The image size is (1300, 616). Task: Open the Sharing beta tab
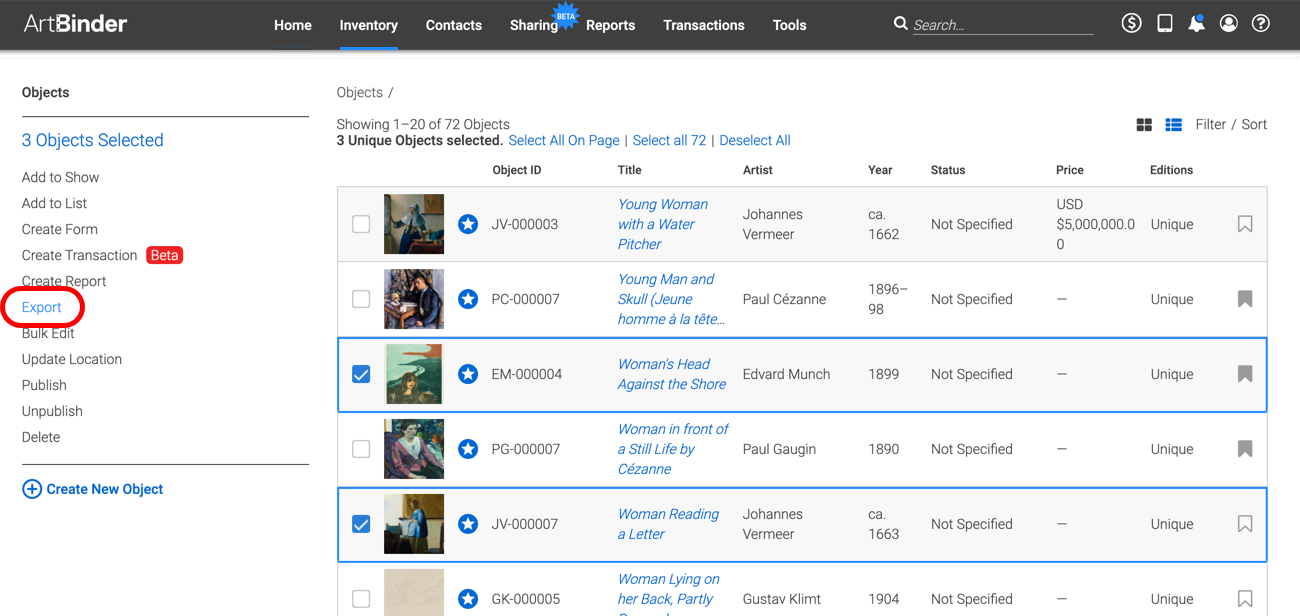[534, 25]
